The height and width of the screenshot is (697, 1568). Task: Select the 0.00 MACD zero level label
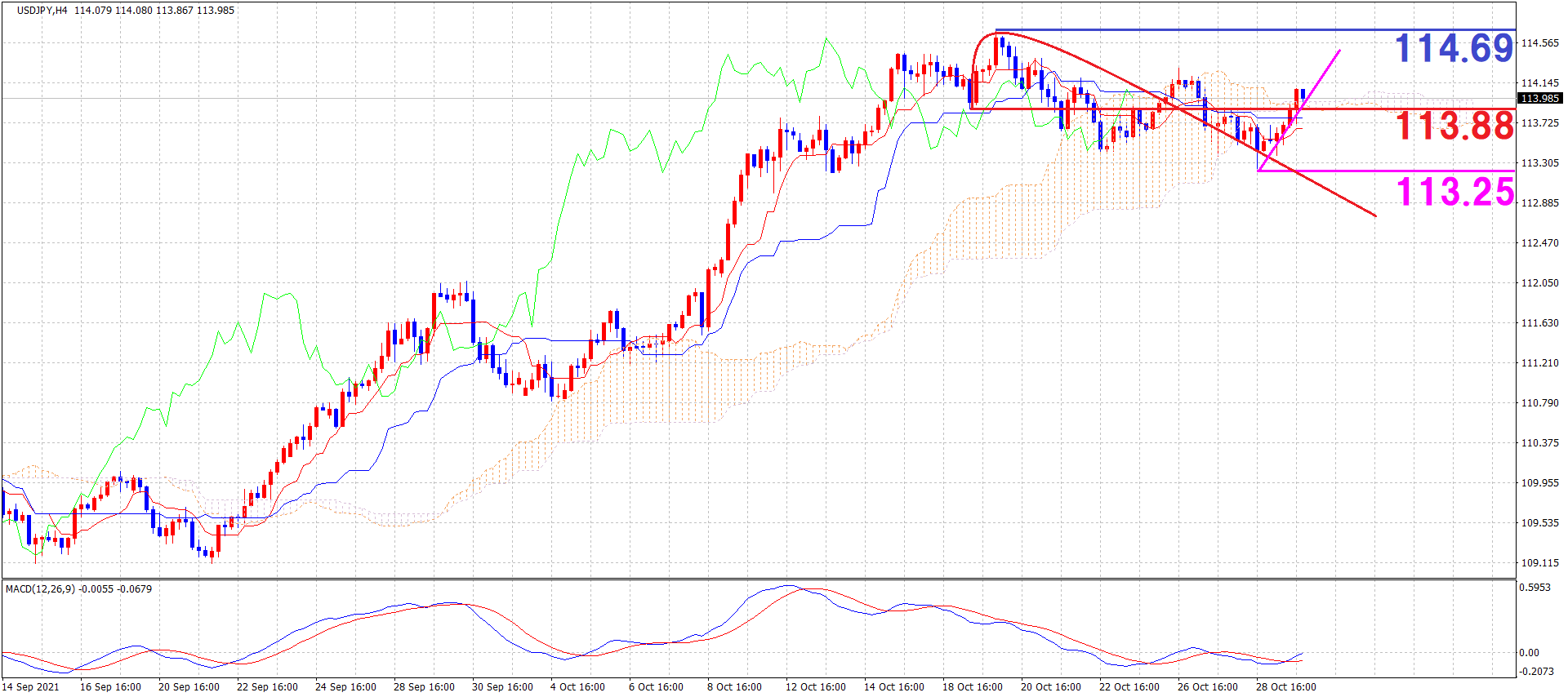point(1530,652)
